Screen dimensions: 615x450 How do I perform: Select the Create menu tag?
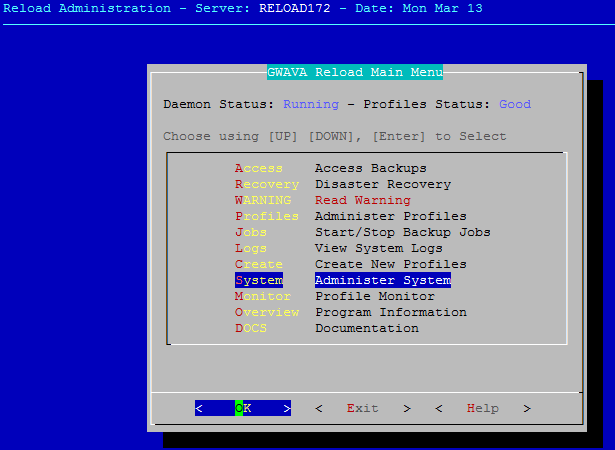pos(258,264)
